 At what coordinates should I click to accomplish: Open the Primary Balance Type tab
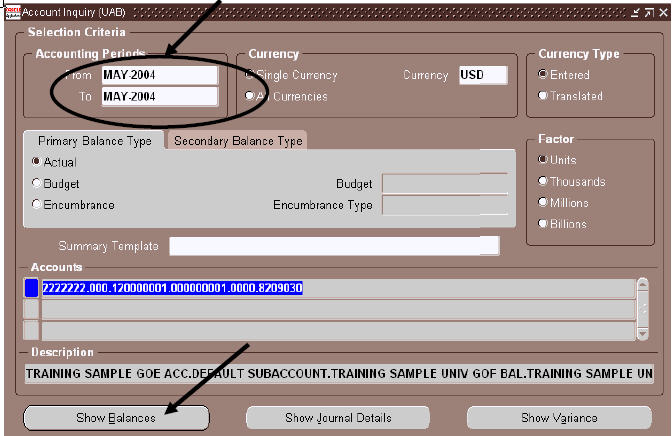point(95,141)
